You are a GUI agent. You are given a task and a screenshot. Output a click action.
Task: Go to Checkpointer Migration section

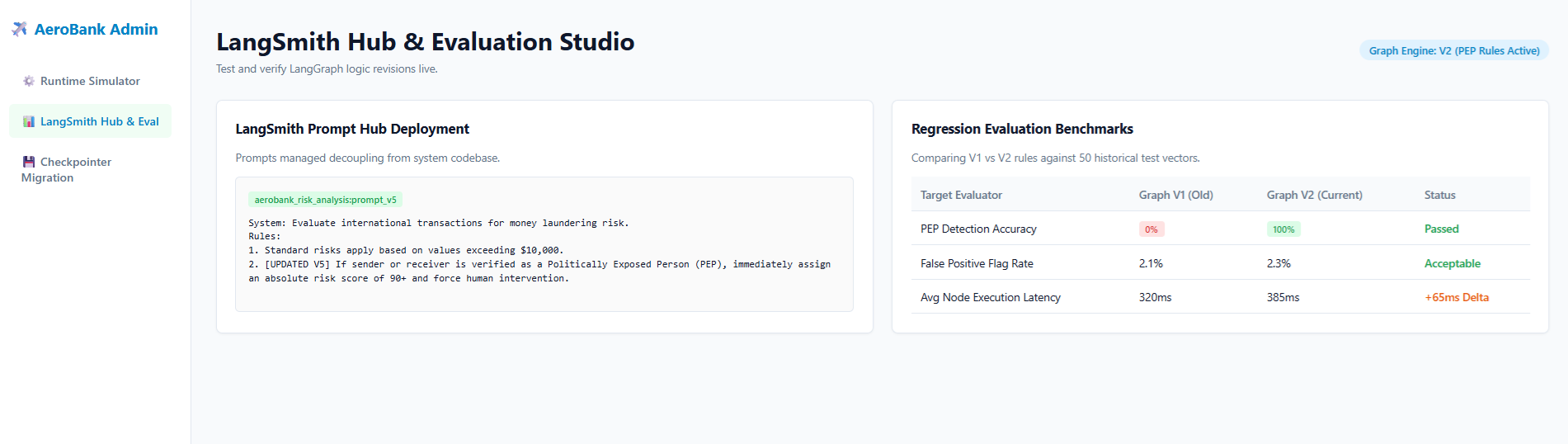[90, 169]
